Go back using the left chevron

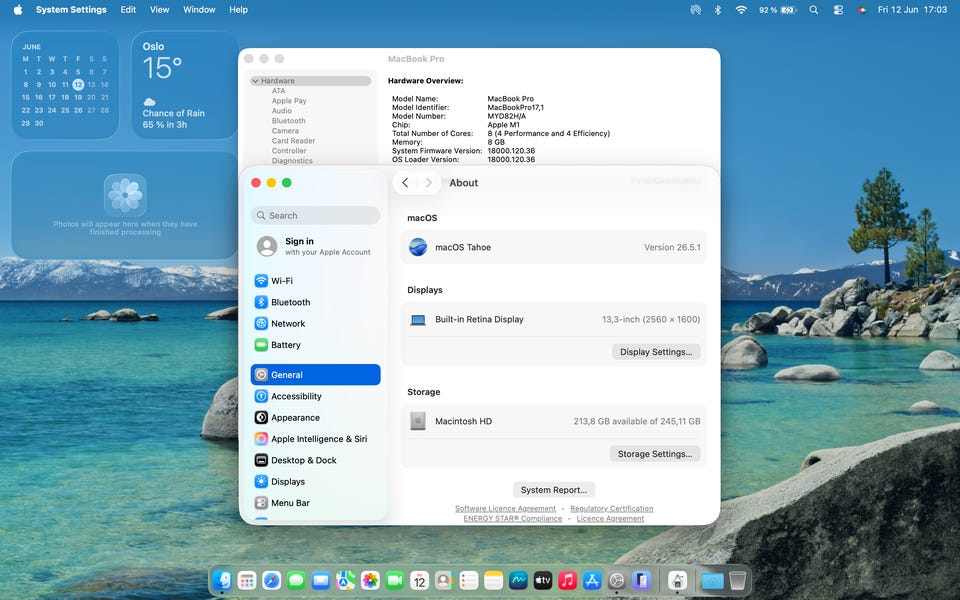point(405,182)
